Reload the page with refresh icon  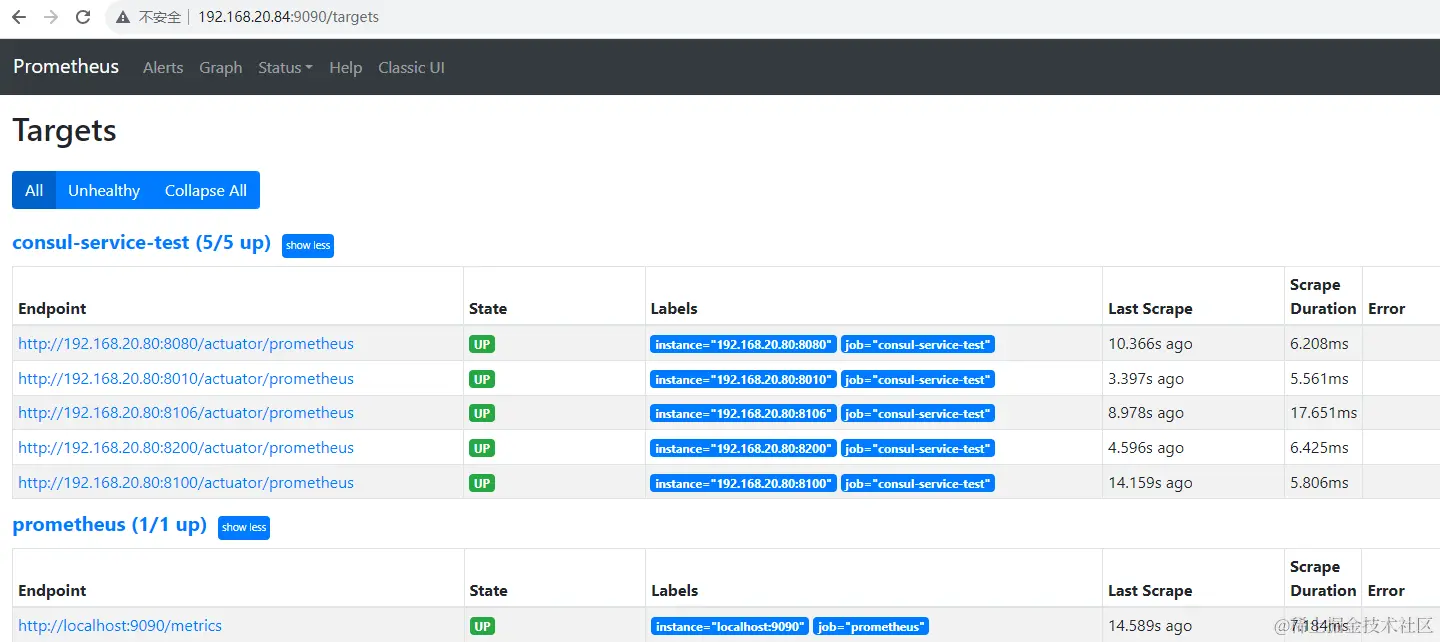[83, 17]
